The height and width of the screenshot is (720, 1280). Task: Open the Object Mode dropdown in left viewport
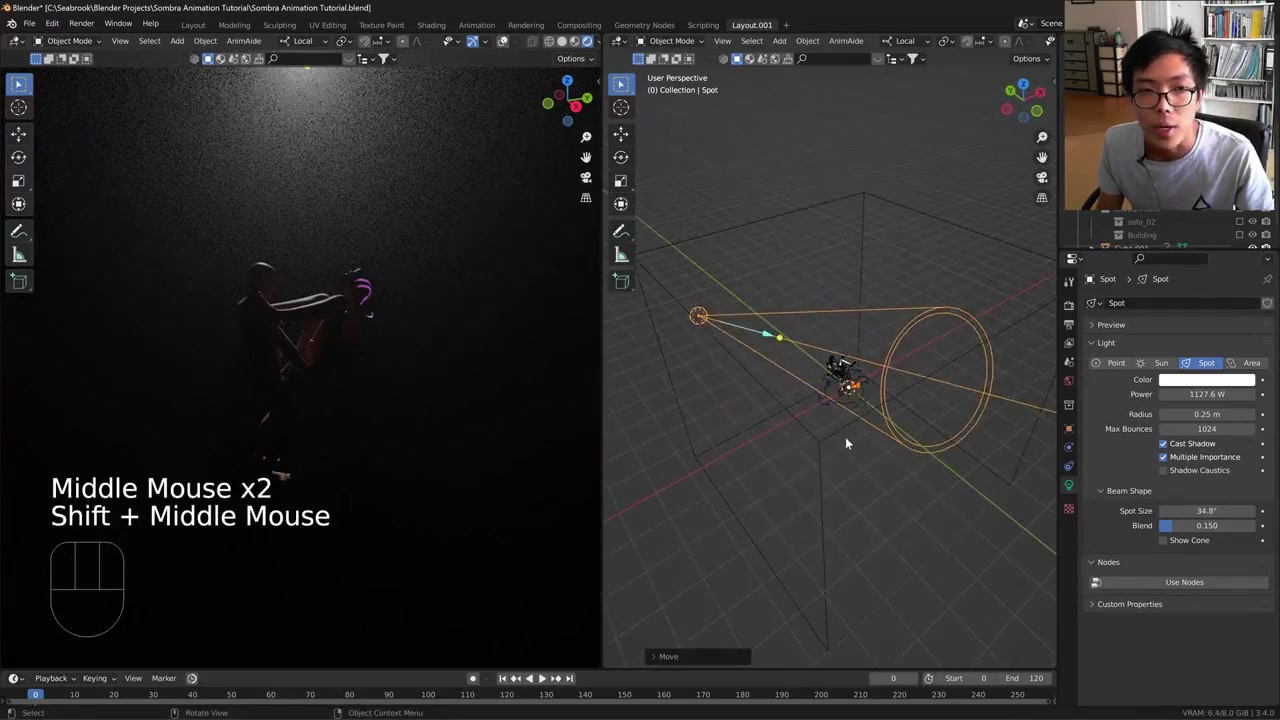click(x=68, y=41)
